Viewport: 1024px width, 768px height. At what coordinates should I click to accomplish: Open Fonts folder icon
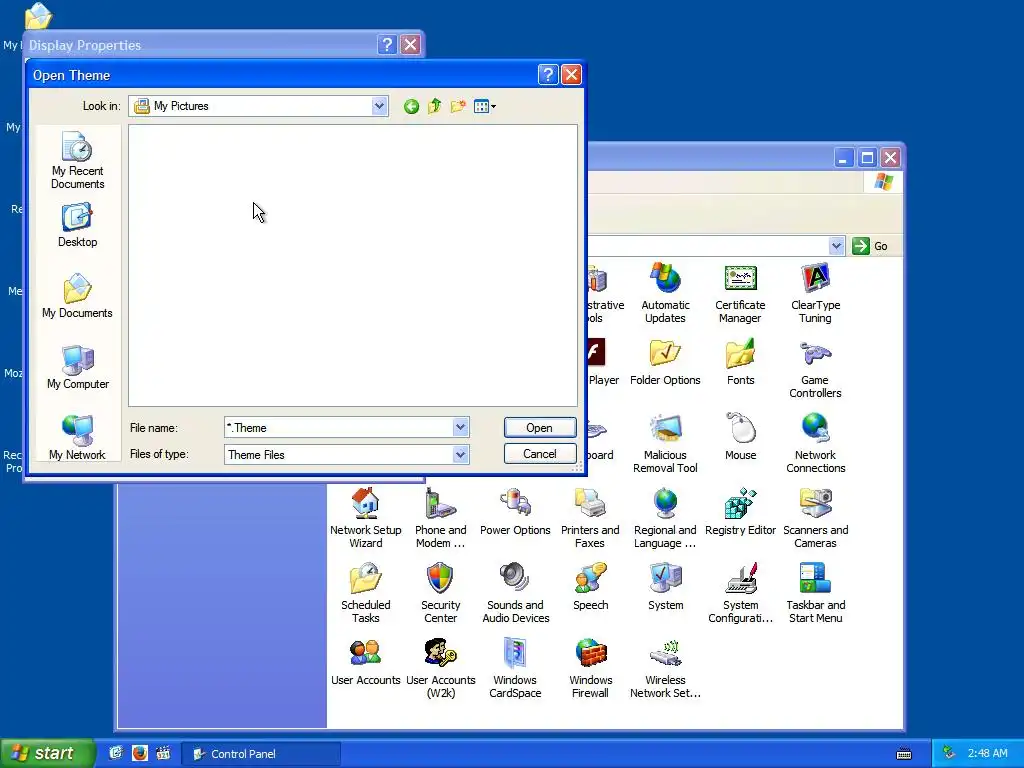740,363
